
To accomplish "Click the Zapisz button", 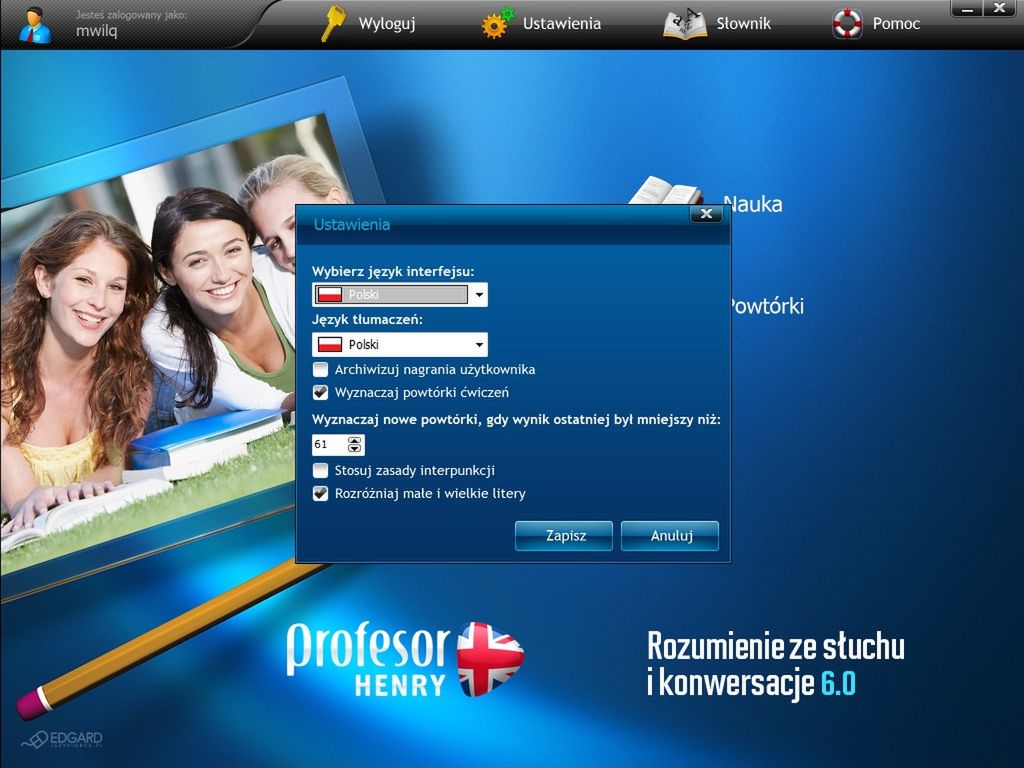I will coord(564,536).
